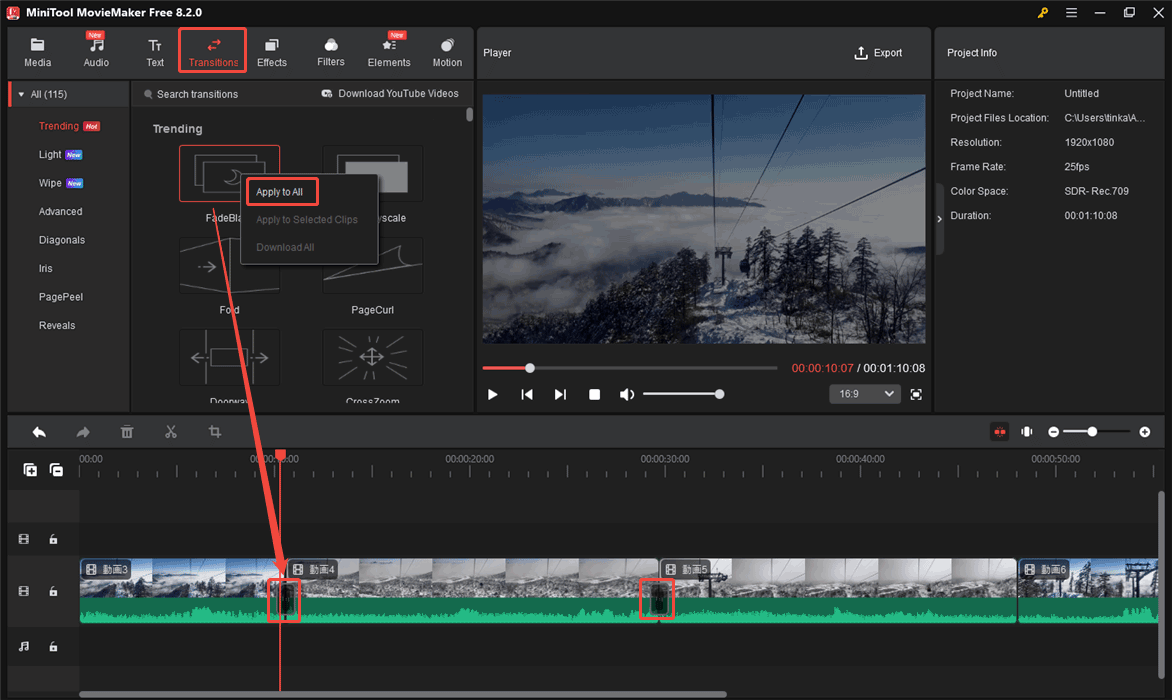Click the transitions list vertical scrollbar
1172x700 pixels.
pos(469,114)
